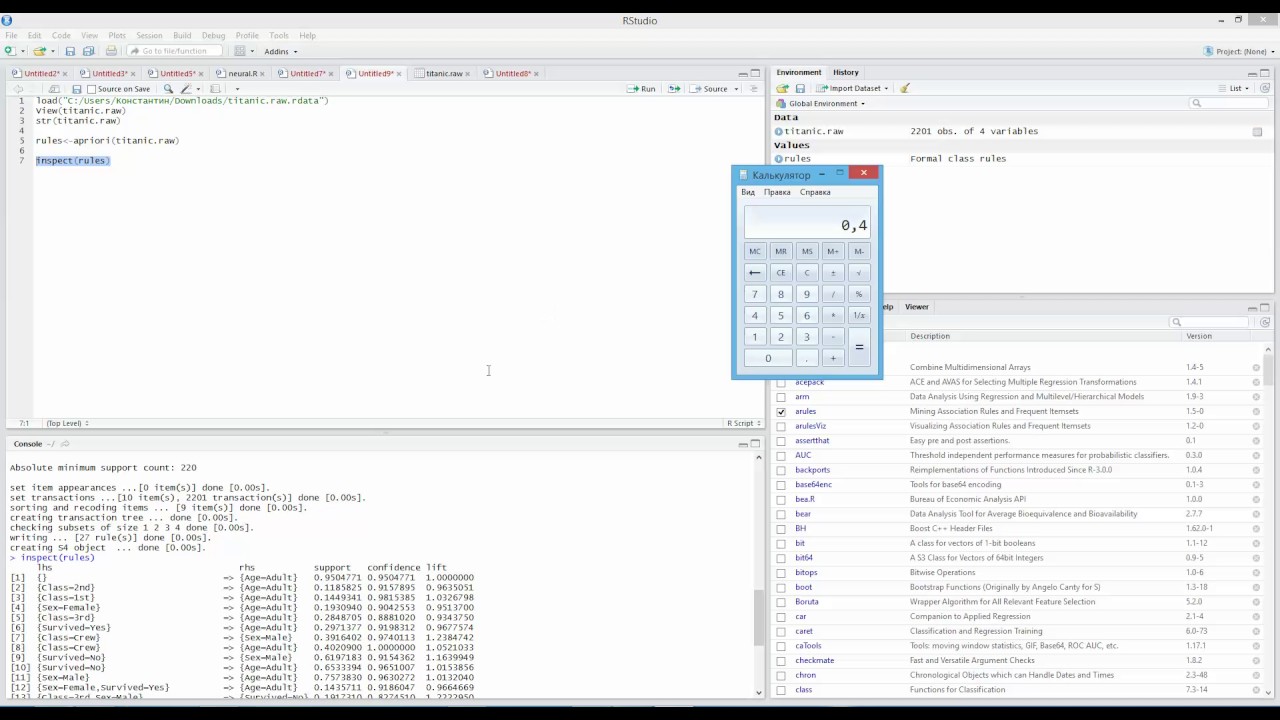The image size is (1280, 720).
Task: Check the AUC package checkbox
Action: pos(781,455)
